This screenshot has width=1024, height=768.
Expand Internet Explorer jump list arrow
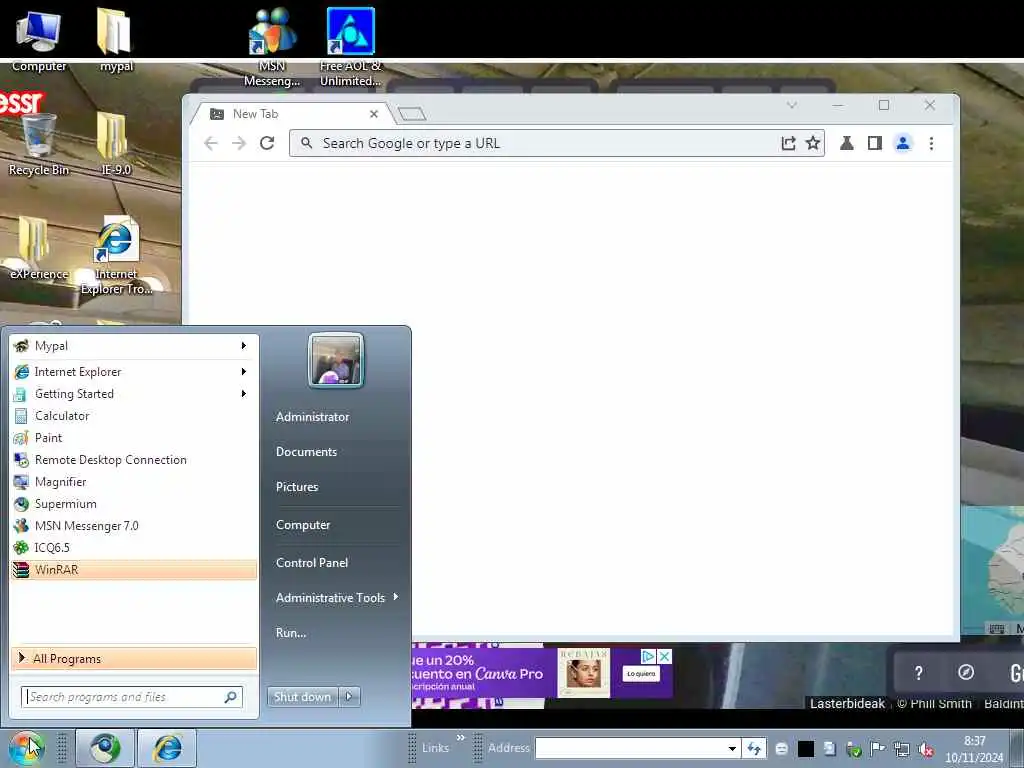coord(244,372)
